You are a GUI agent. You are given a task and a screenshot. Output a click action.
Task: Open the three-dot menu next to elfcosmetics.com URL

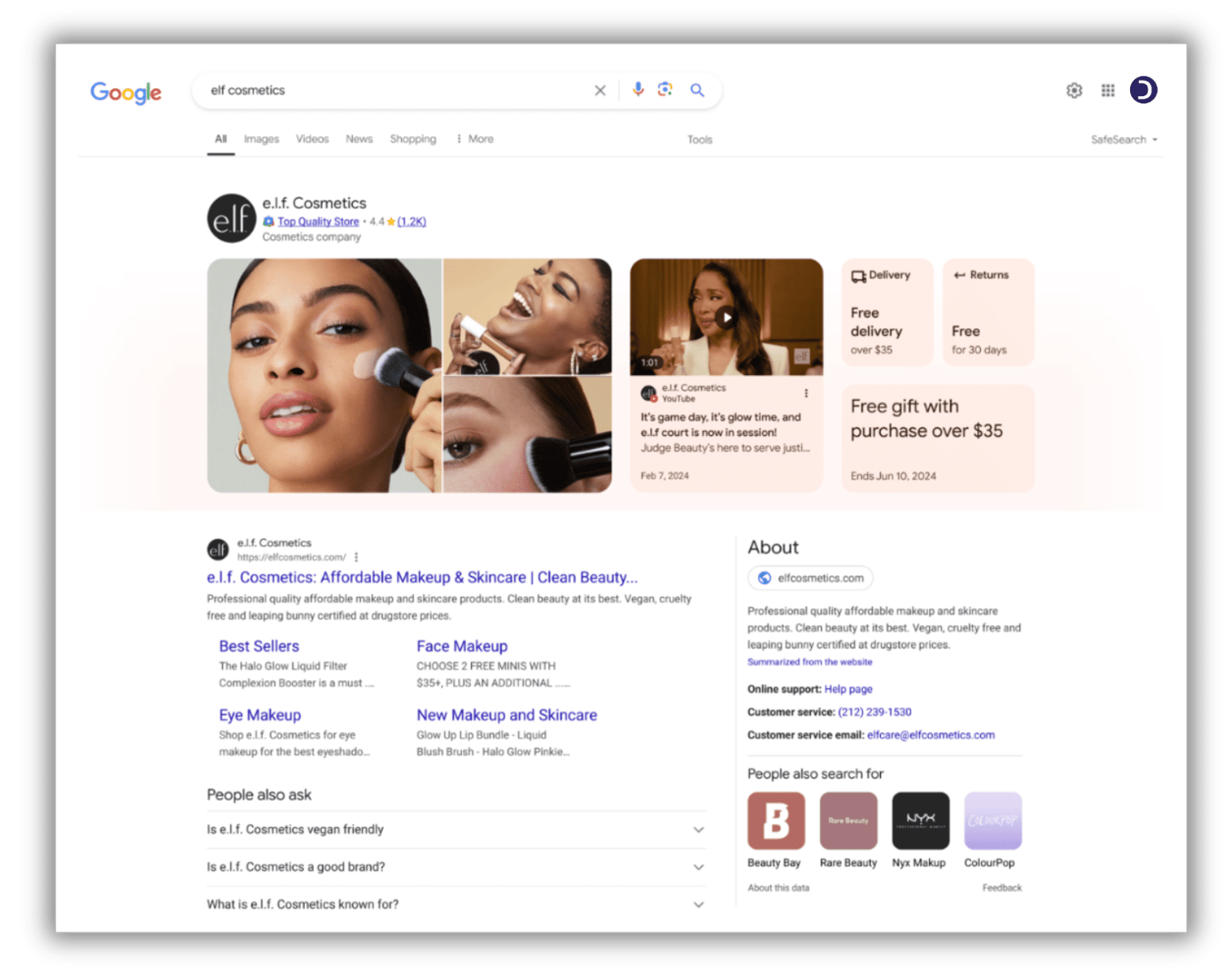[x=356, y=557]
